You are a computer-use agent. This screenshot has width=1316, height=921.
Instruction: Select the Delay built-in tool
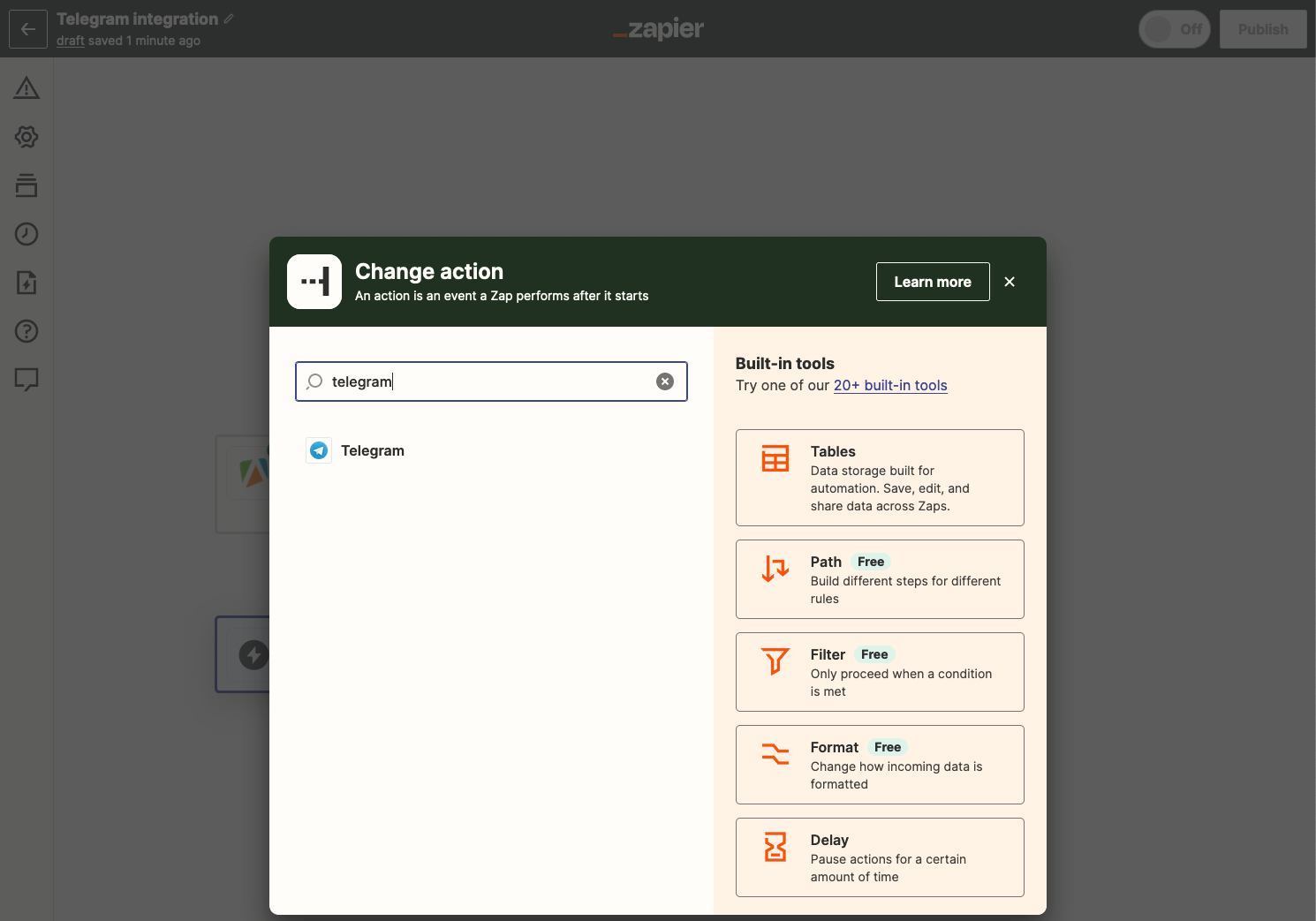coord(879,857)
